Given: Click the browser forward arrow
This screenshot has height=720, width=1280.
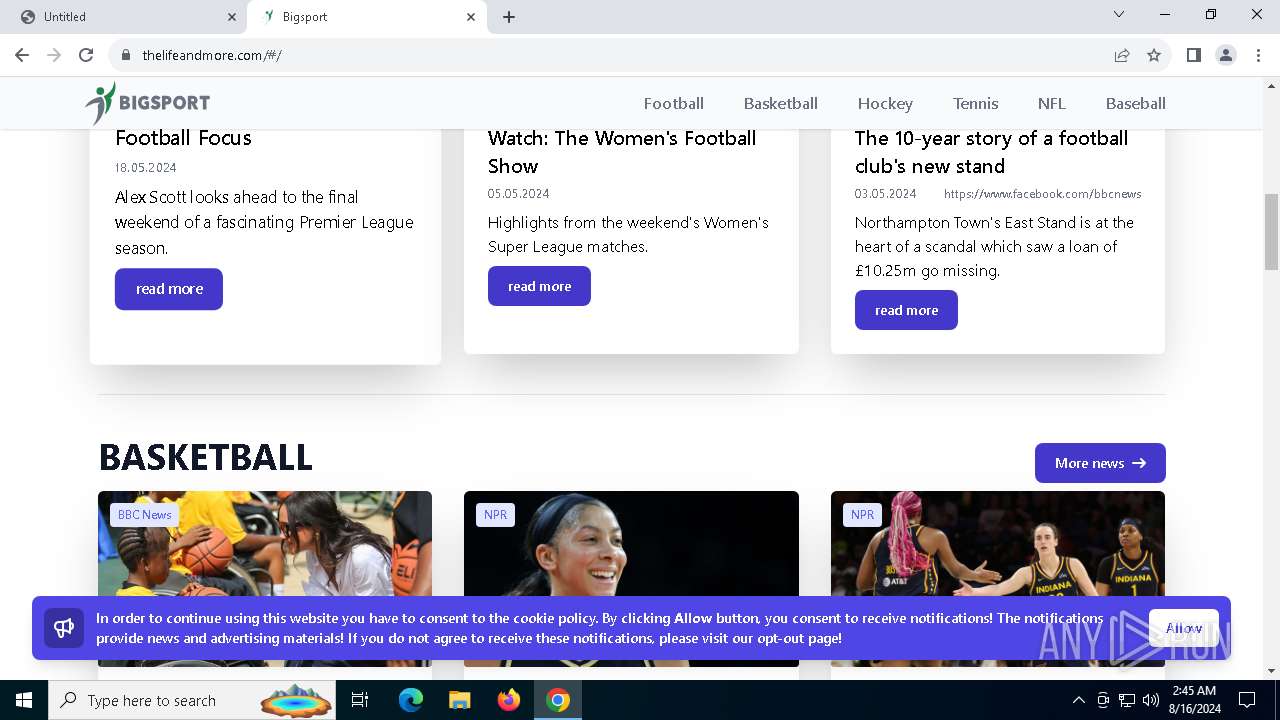Looking at the screenshot, I should pos(54,55).
